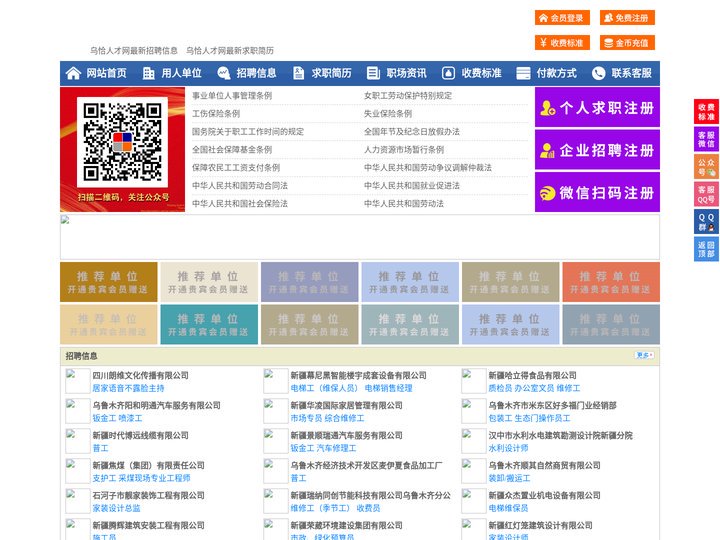This screenshot has width=720, height=540.
Task: Click the QR code image
Action: point(122,142)
